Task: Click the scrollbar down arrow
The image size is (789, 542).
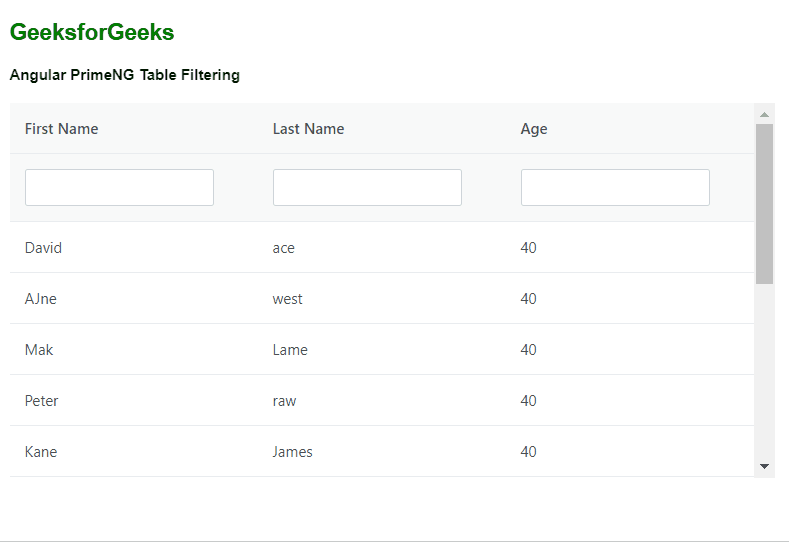Action: point(765,466)
